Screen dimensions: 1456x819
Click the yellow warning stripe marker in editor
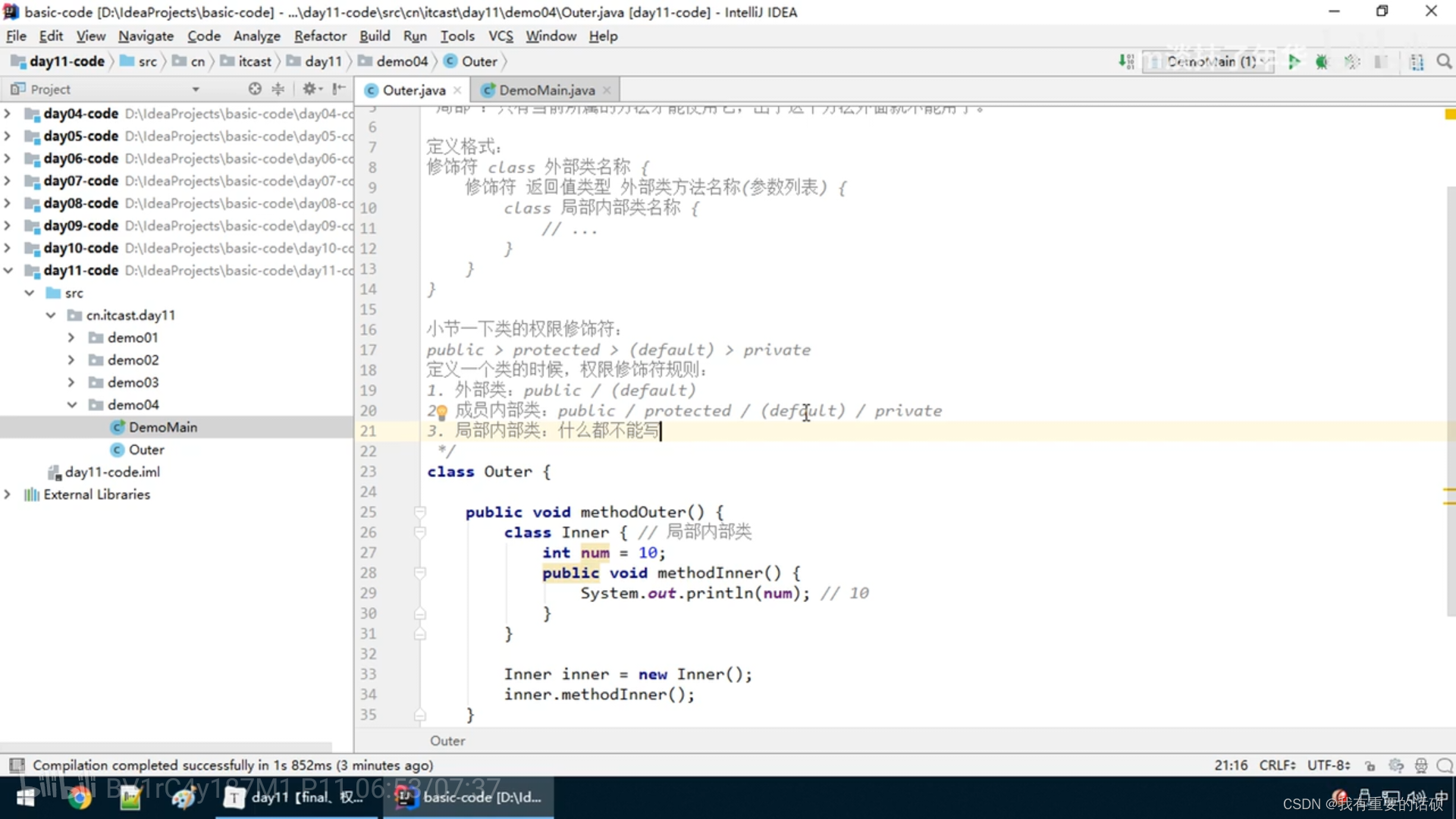pyautogui.click(x=1449, y=115)
